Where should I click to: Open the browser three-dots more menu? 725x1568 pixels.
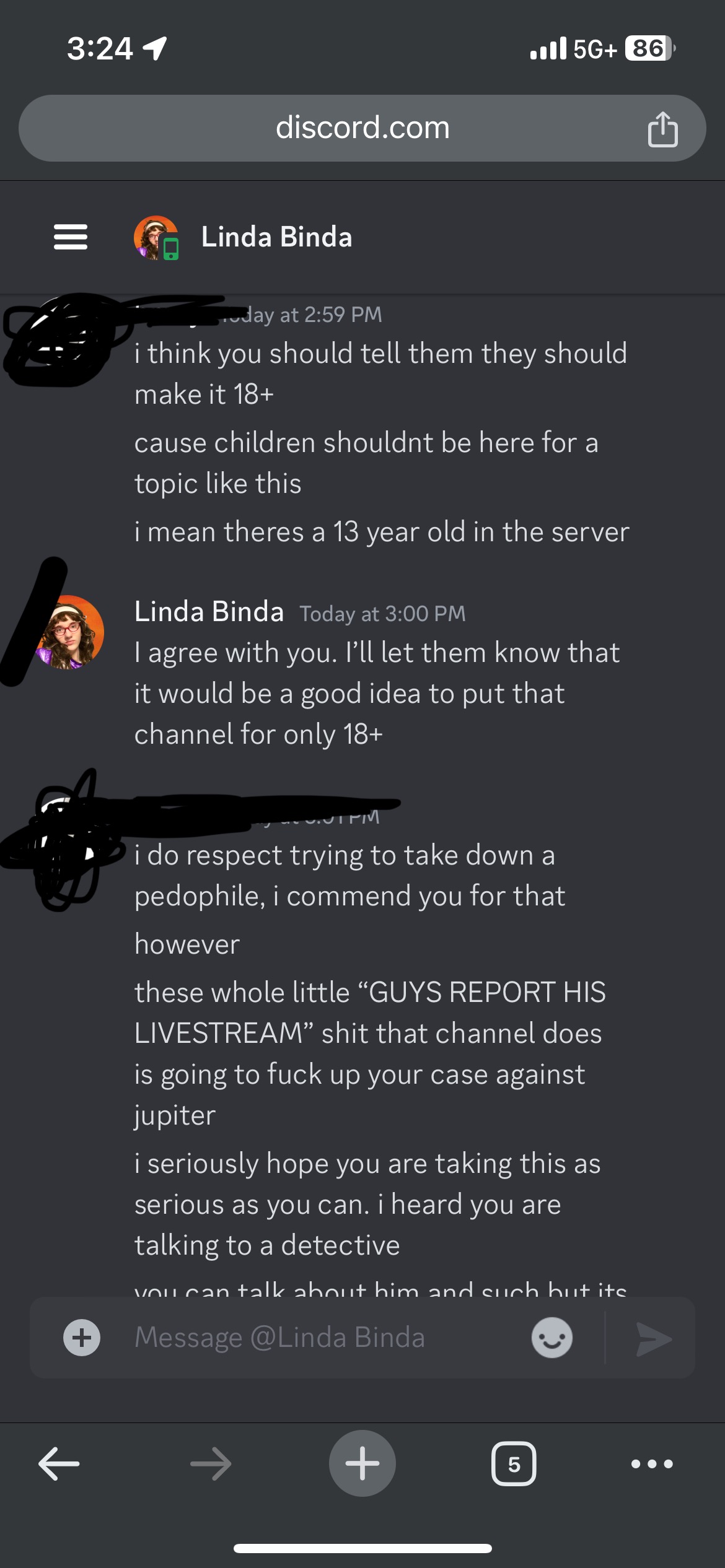click(x=652, y=1464)
